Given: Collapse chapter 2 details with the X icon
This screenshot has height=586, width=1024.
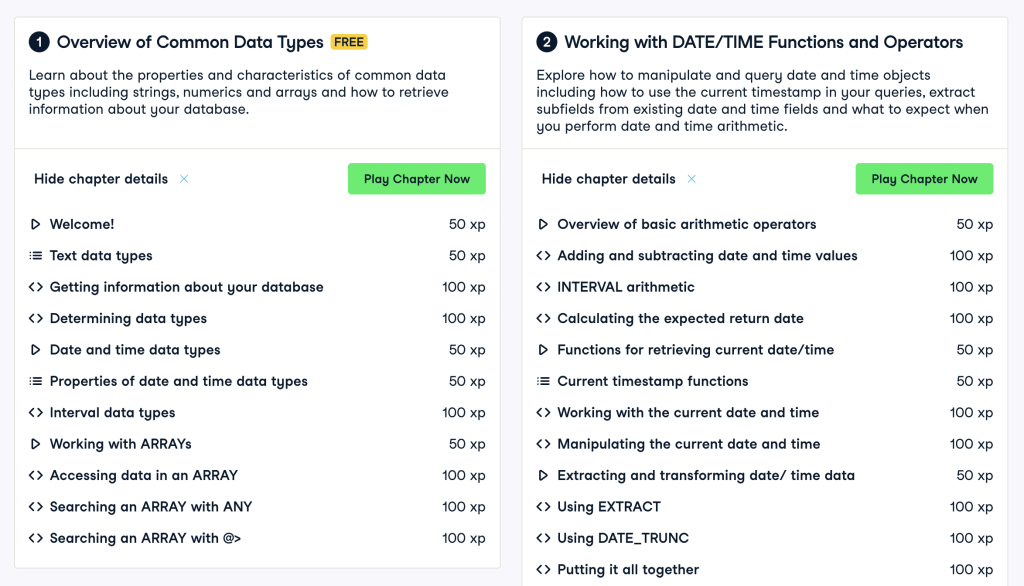Looking at the screenshot, I should pos(691,179).
